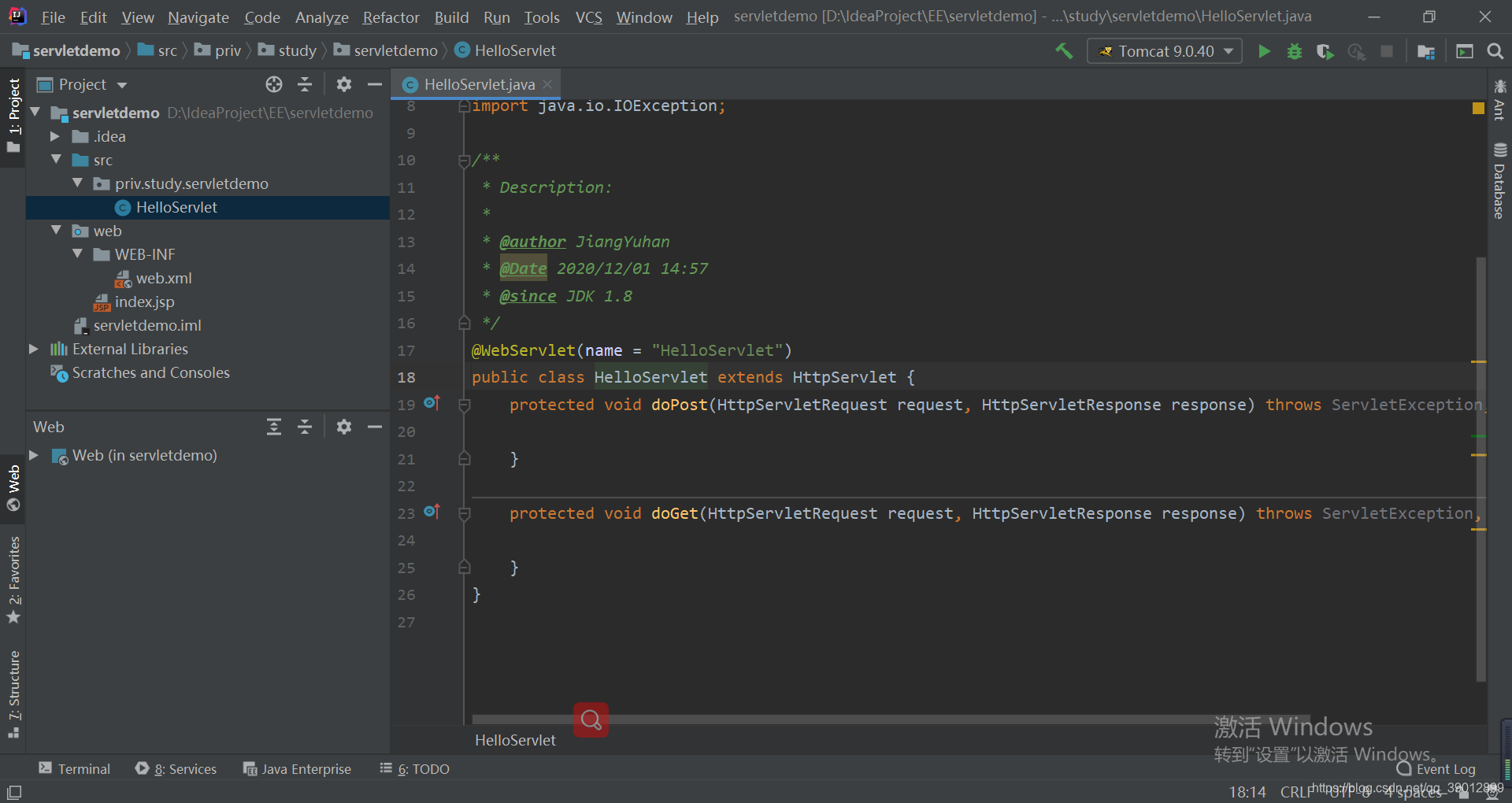This screenshot has height=803, width=1512.
Task: Open the Refactor menu
Action: click(x=391, y=17)
